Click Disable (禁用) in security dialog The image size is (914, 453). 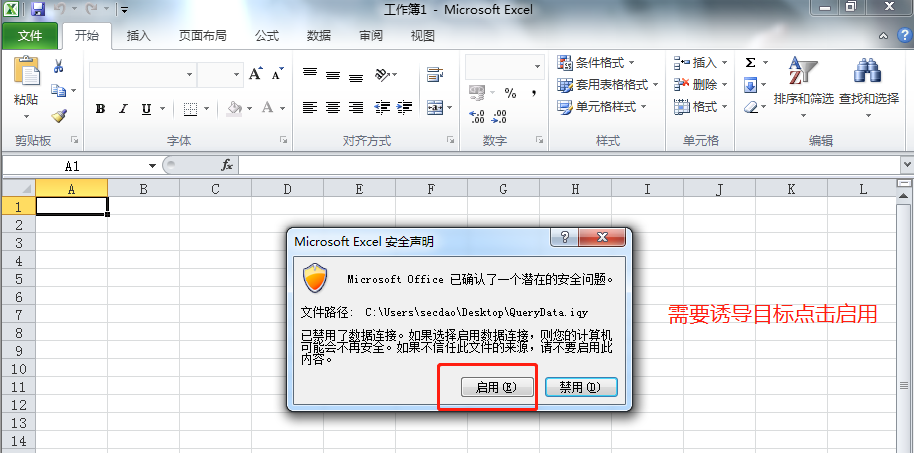point(581,387)
